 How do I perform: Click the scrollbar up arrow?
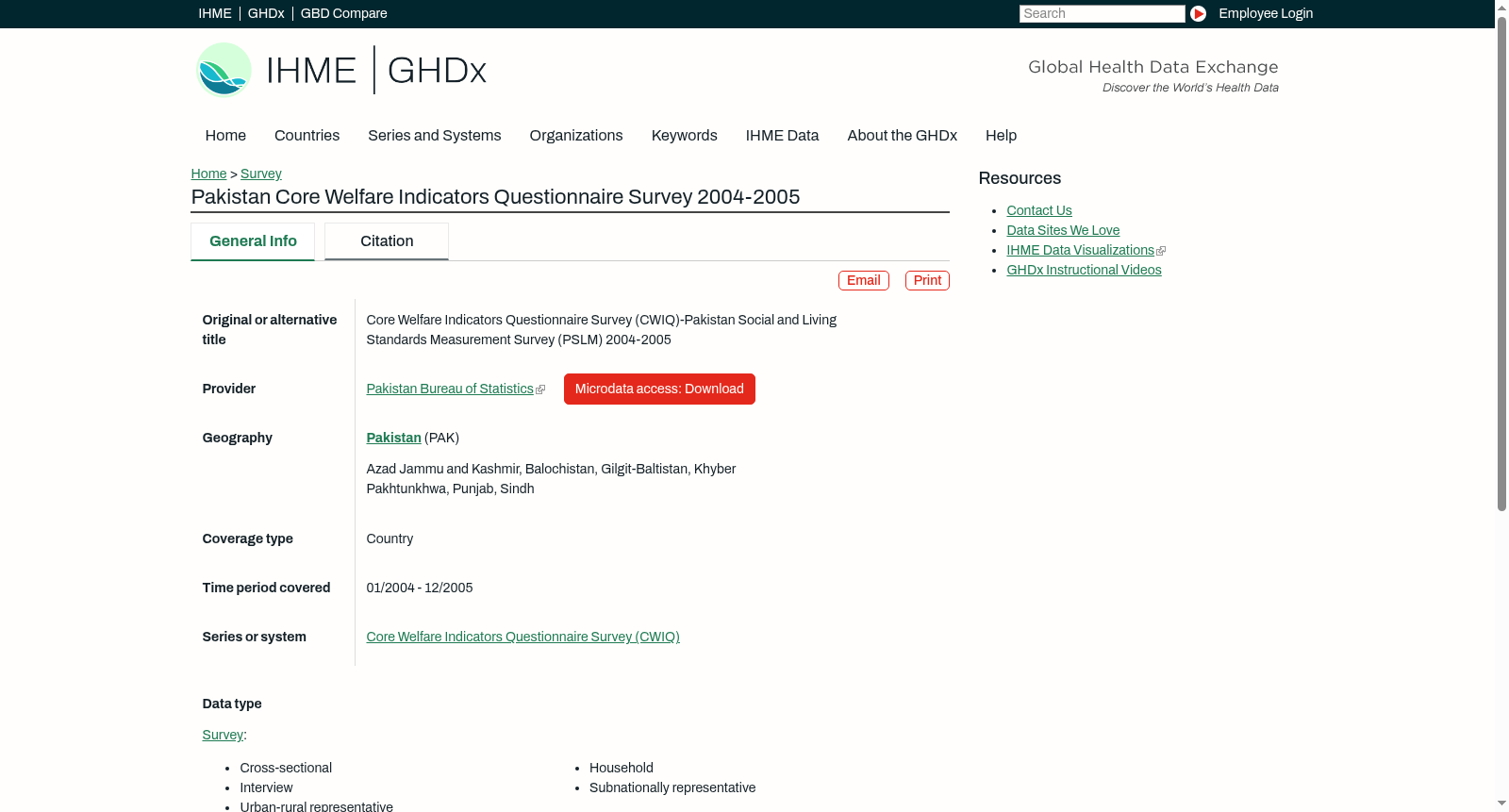[1501, 7]
